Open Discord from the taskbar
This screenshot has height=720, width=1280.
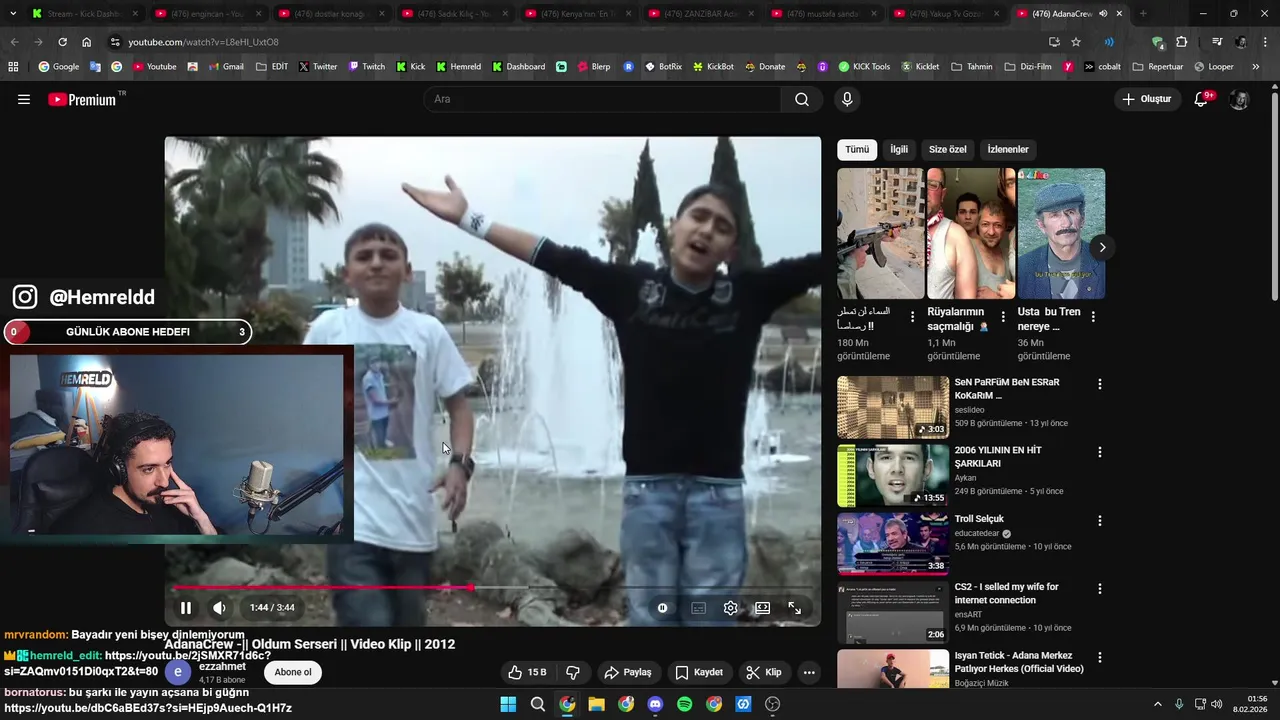[655, 704]
